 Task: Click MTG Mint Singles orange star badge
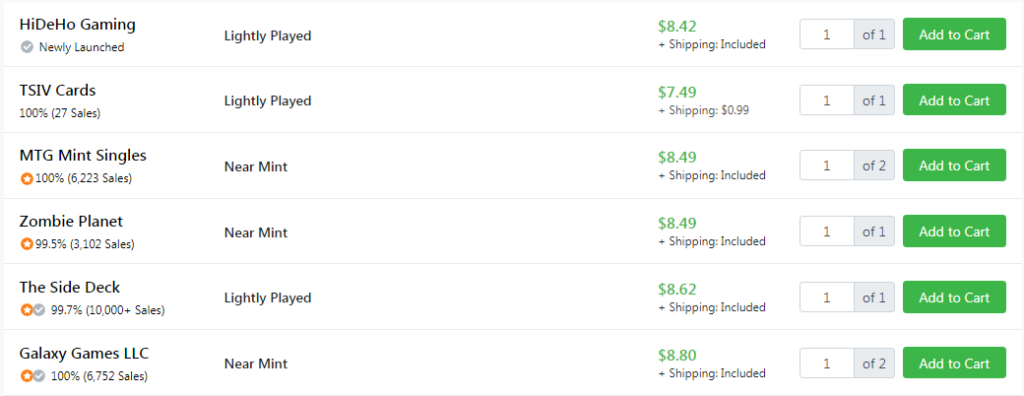pyautogui.click(x=27, y=178)
